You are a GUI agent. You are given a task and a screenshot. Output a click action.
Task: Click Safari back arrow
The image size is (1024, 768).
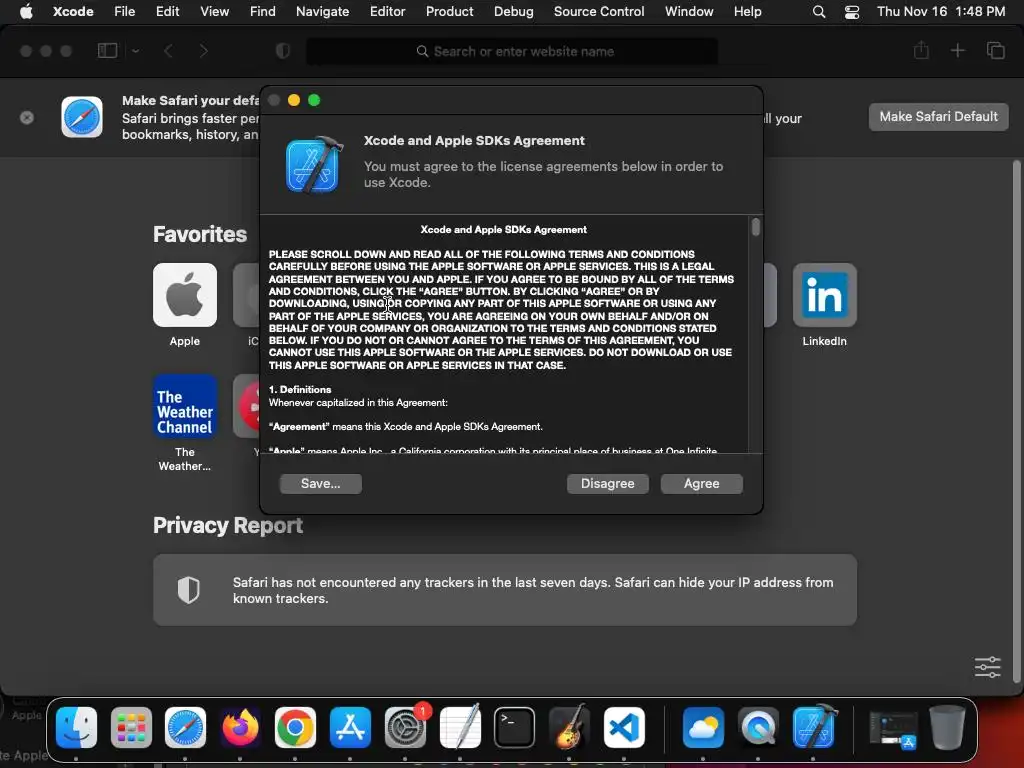[168, 51]
